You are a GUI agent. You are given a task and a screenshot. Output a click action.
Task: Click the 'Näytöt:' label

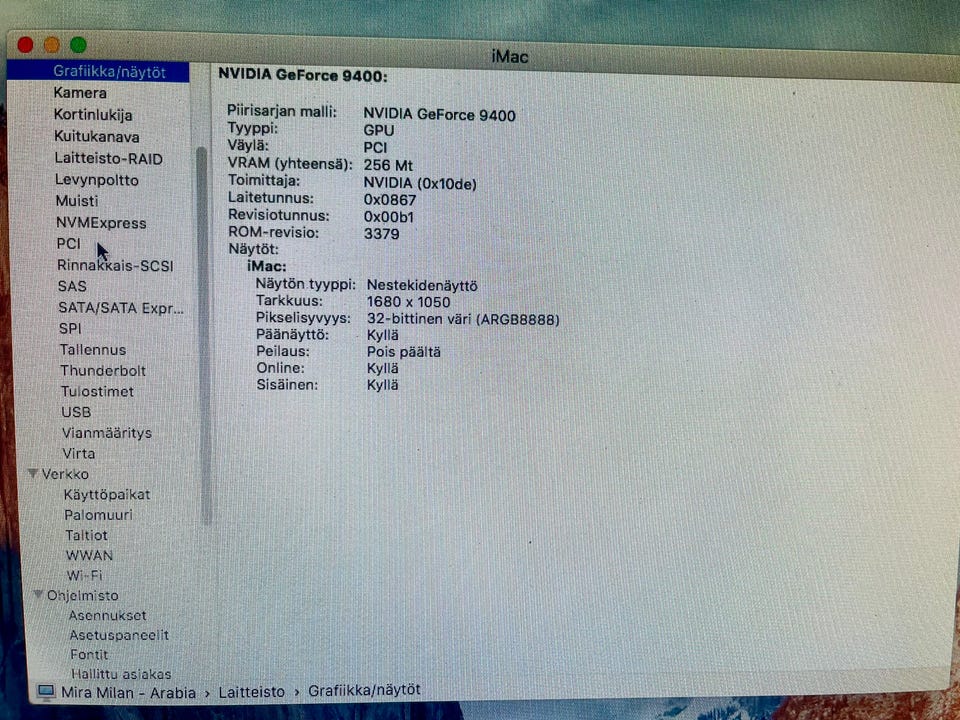click(253, 249)
